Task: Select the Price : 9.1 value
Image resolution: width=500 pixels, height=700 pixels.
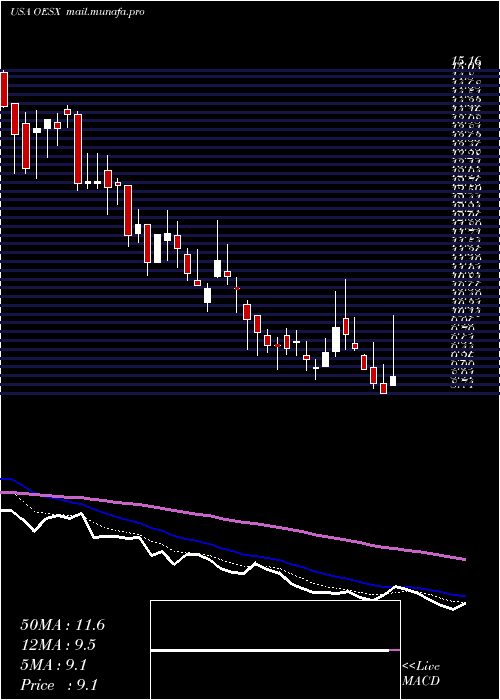Action: point(59,685)
